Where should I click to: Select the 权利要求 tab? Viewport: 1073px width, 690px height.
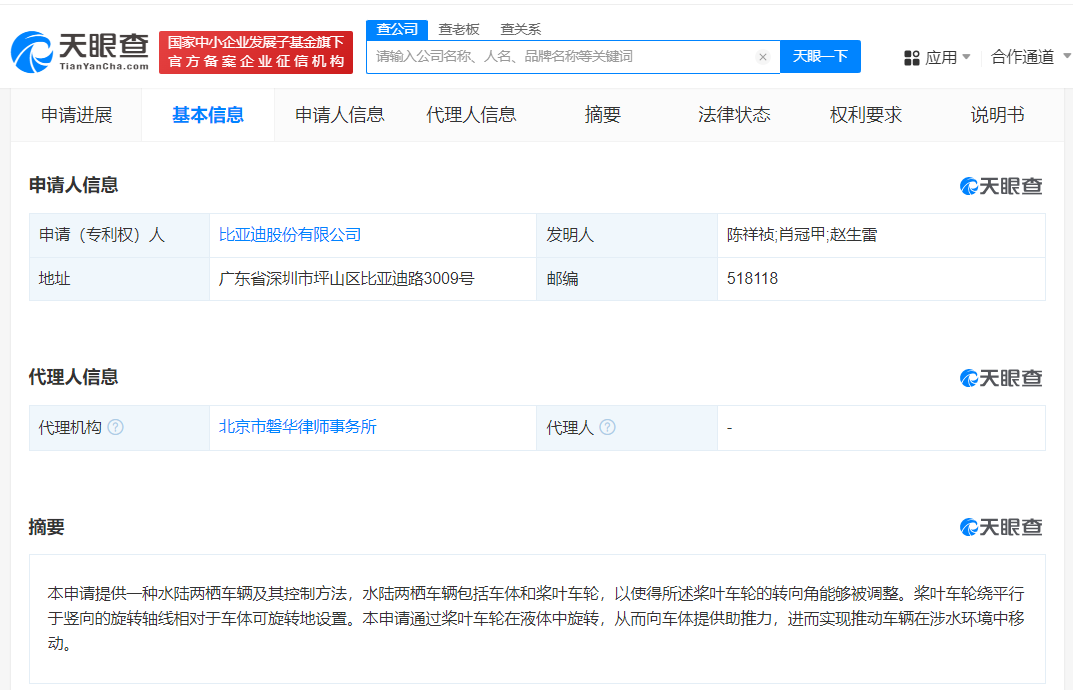(x=866, y=115)
